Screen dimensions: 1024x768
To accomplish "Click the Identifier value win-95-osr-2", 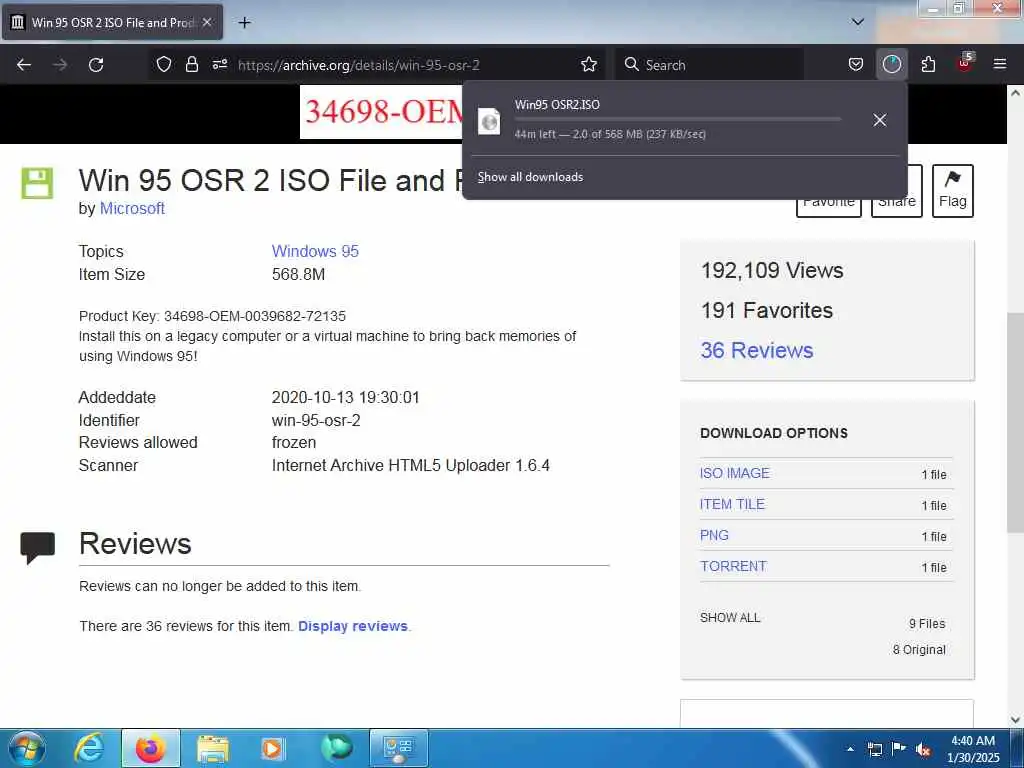I will [x=316, y=420].
